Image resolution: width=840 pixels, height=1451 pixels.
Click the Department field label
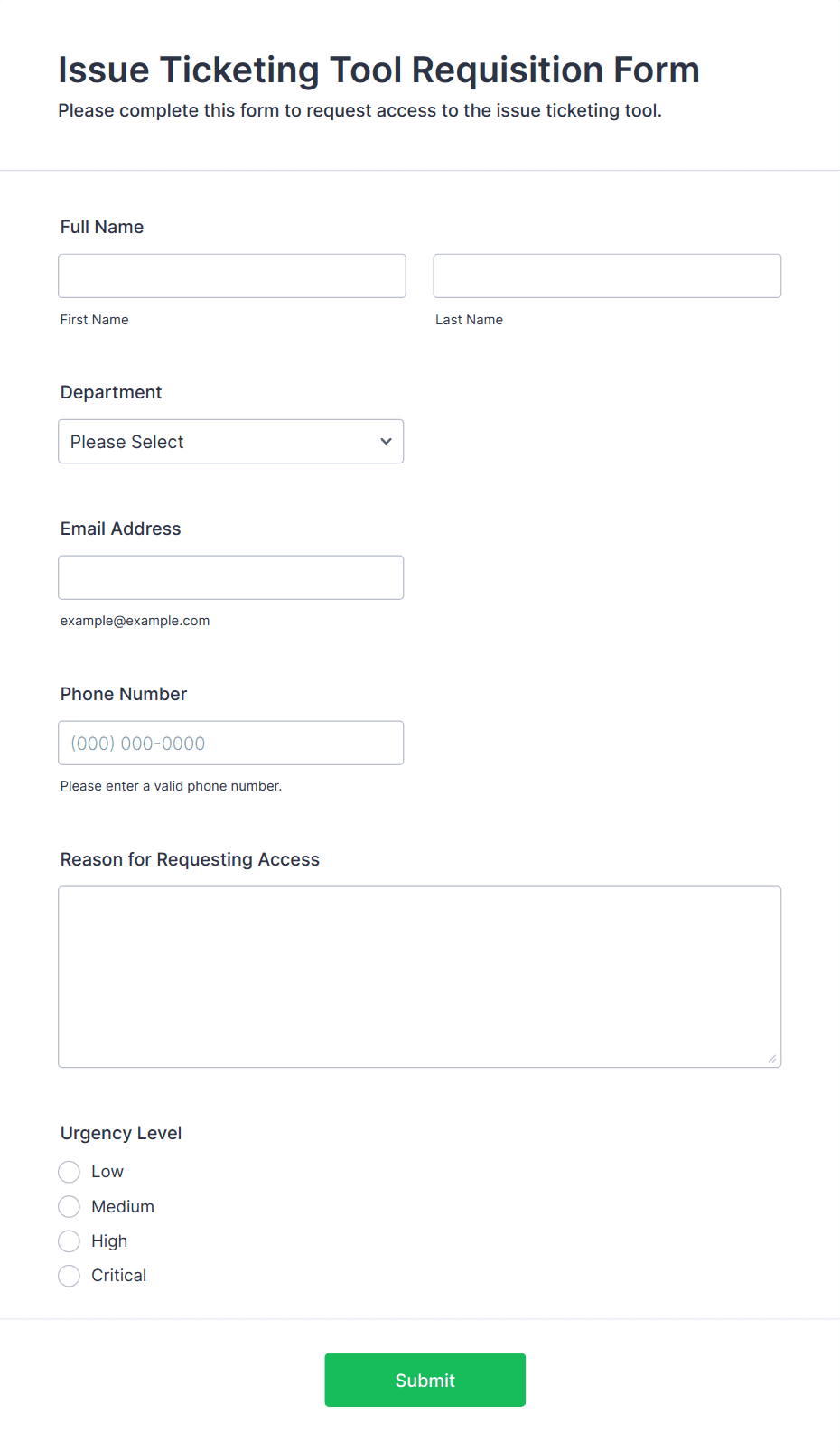click(x=111, y=392)
